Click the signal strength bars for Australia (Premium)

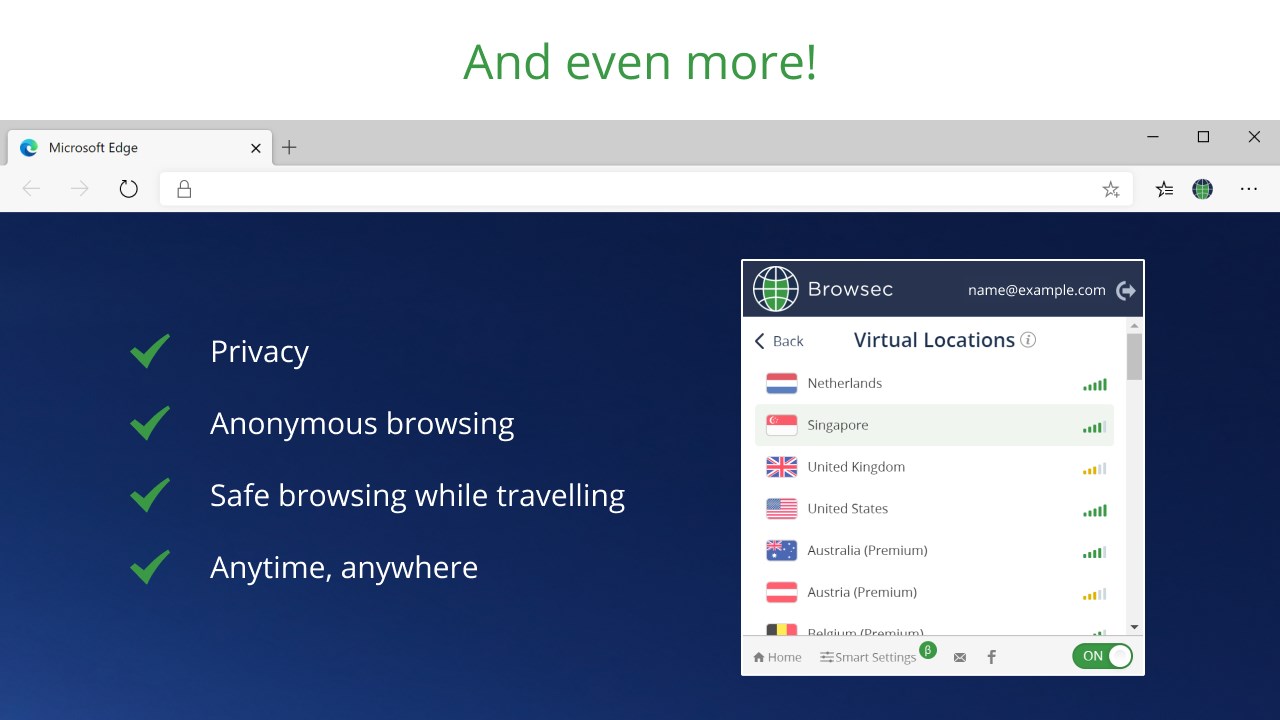[1095, 552]
